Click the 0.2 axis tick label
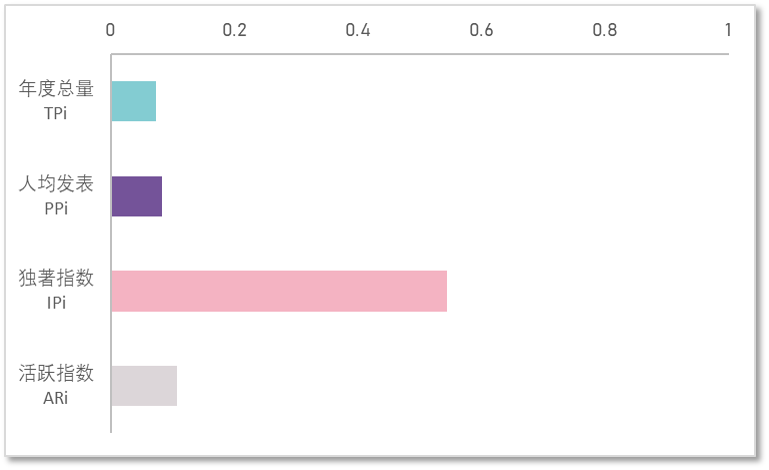Screen dimensions: 769x470 click(x=234, y=30)
